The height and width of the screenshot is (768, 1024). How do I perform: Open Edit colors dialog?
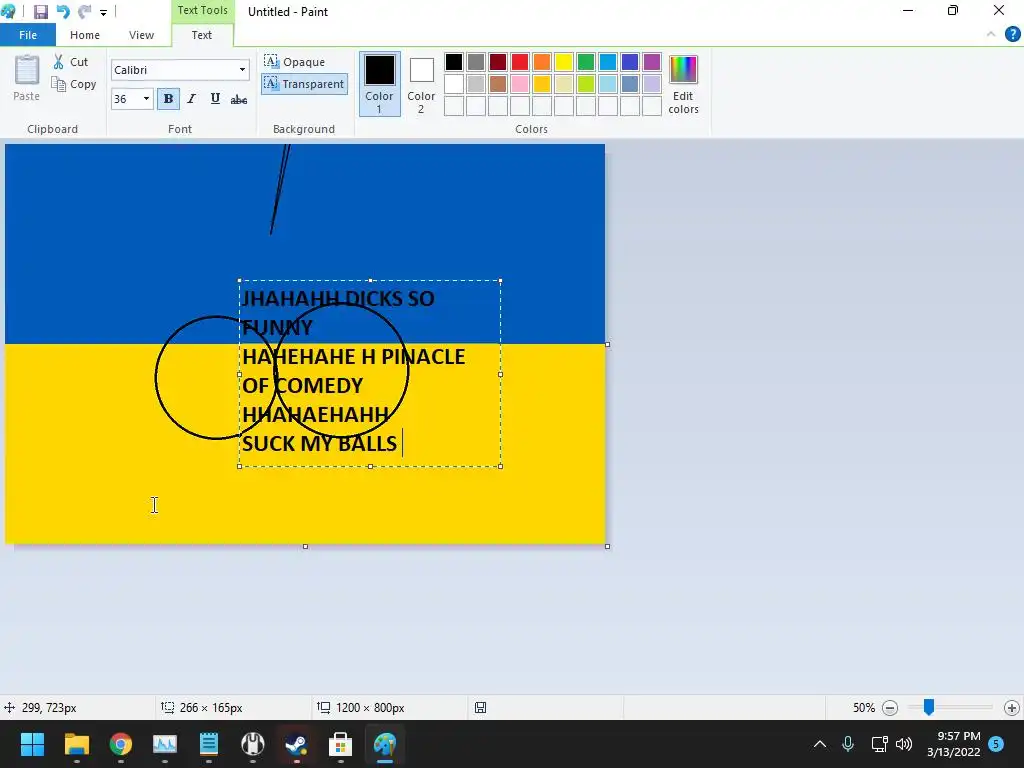[683, 84]
